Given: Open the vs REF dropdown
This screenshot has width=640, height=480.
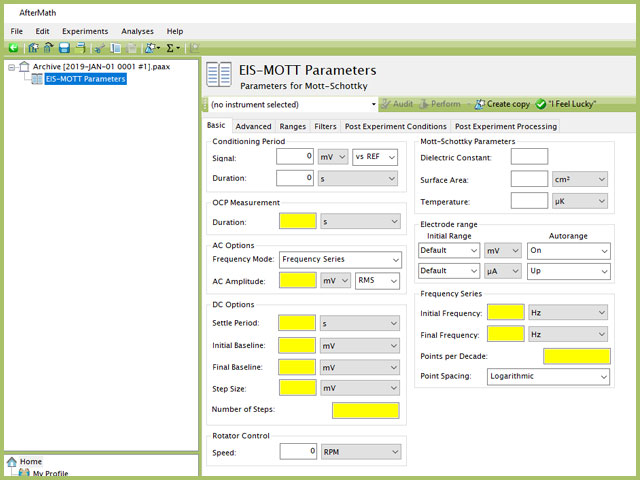Looking at the screenshot, I should click(x=375, y=157).
